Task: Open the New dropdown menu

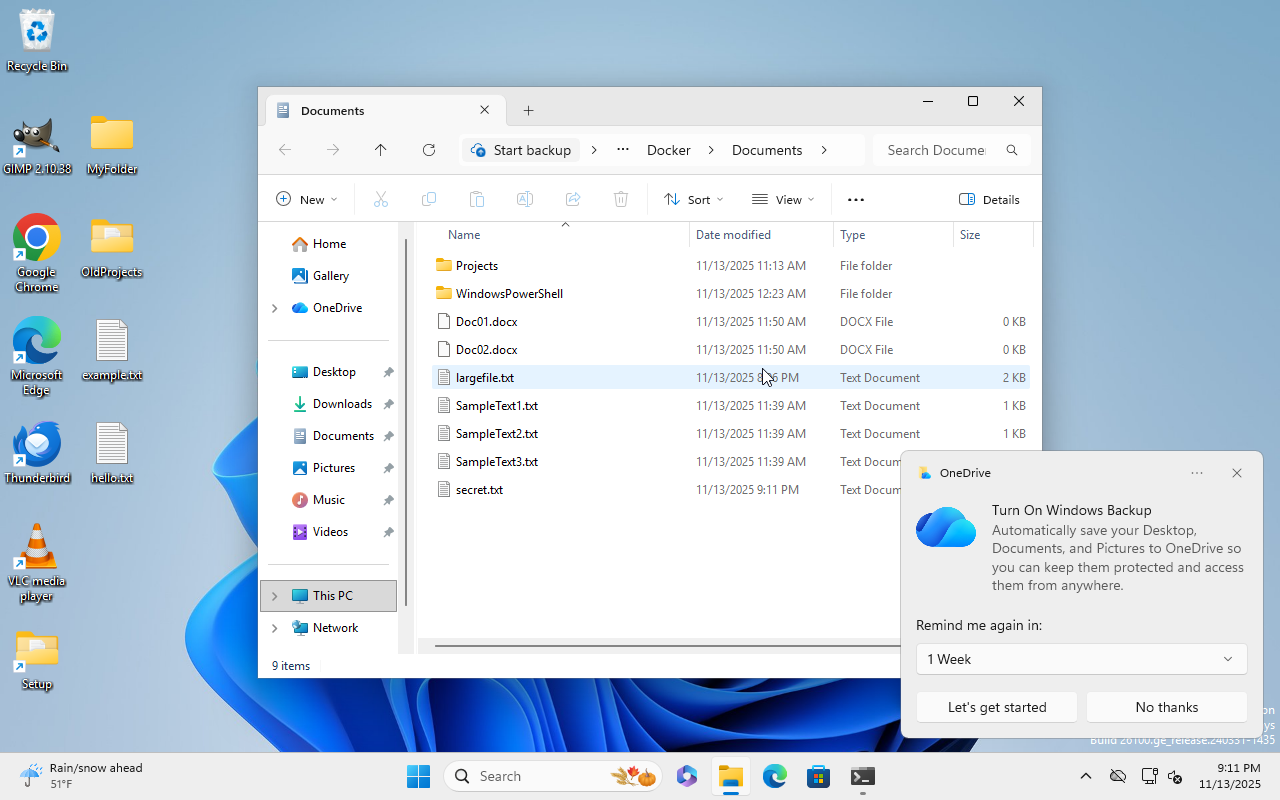Action: coord(307,200)
